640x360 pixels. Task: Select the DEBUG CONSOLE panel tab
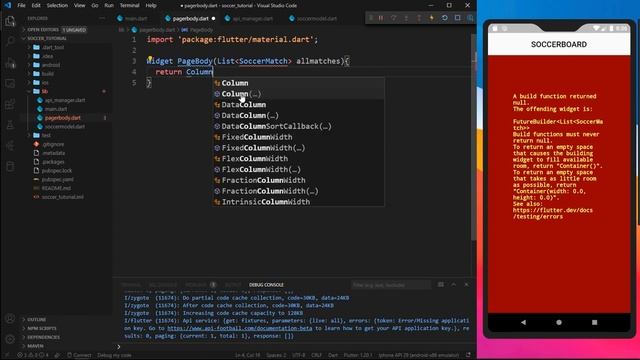tap(266, 284)
